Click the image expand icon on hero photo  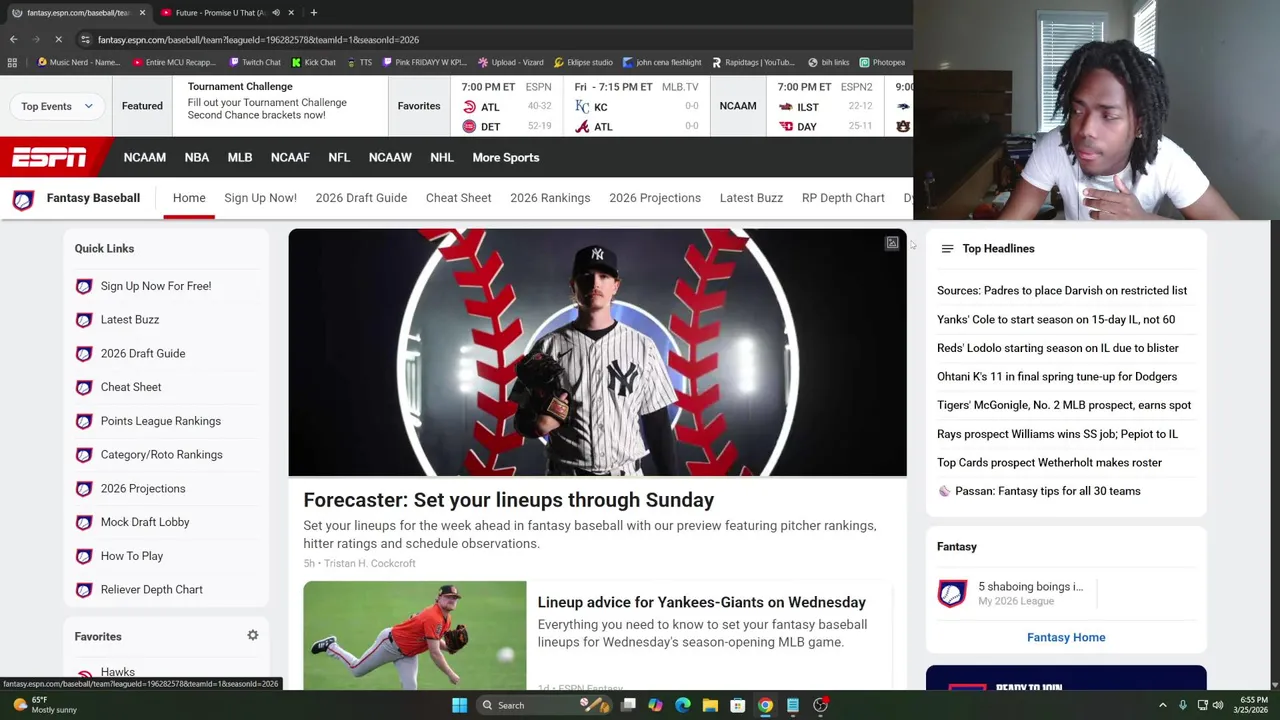[892, 243]
